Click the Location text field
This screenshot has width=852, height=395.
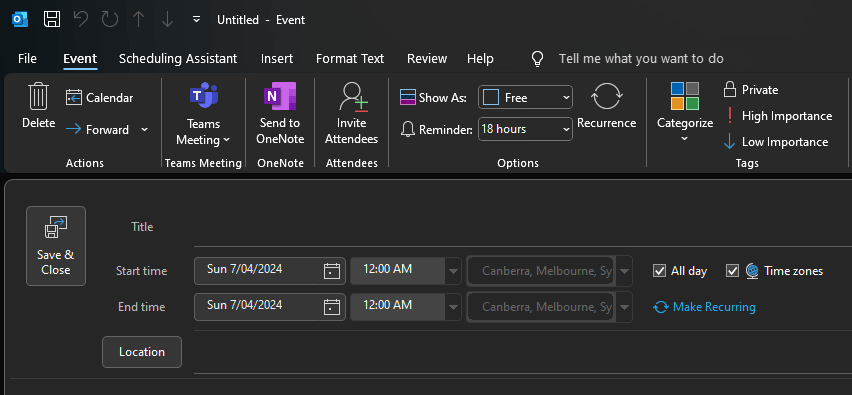point(523,352)
